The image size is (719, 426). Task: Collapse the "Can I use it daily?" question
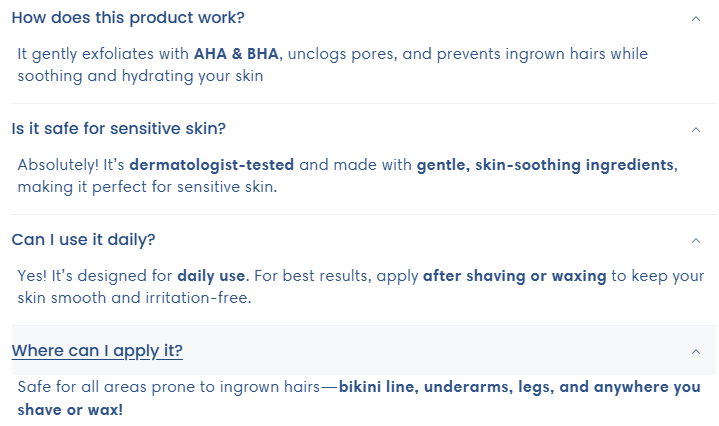pos(83,240)
